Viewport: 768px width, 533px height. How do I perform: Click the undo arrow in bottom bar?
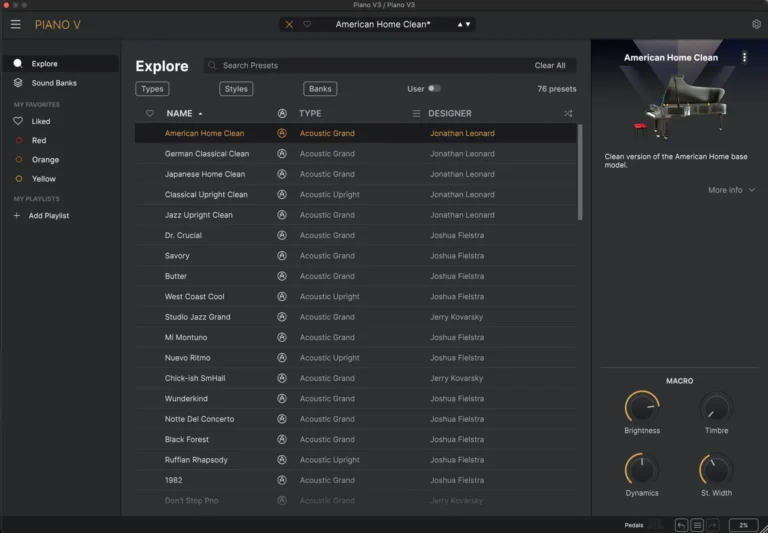tap(681, 525)
